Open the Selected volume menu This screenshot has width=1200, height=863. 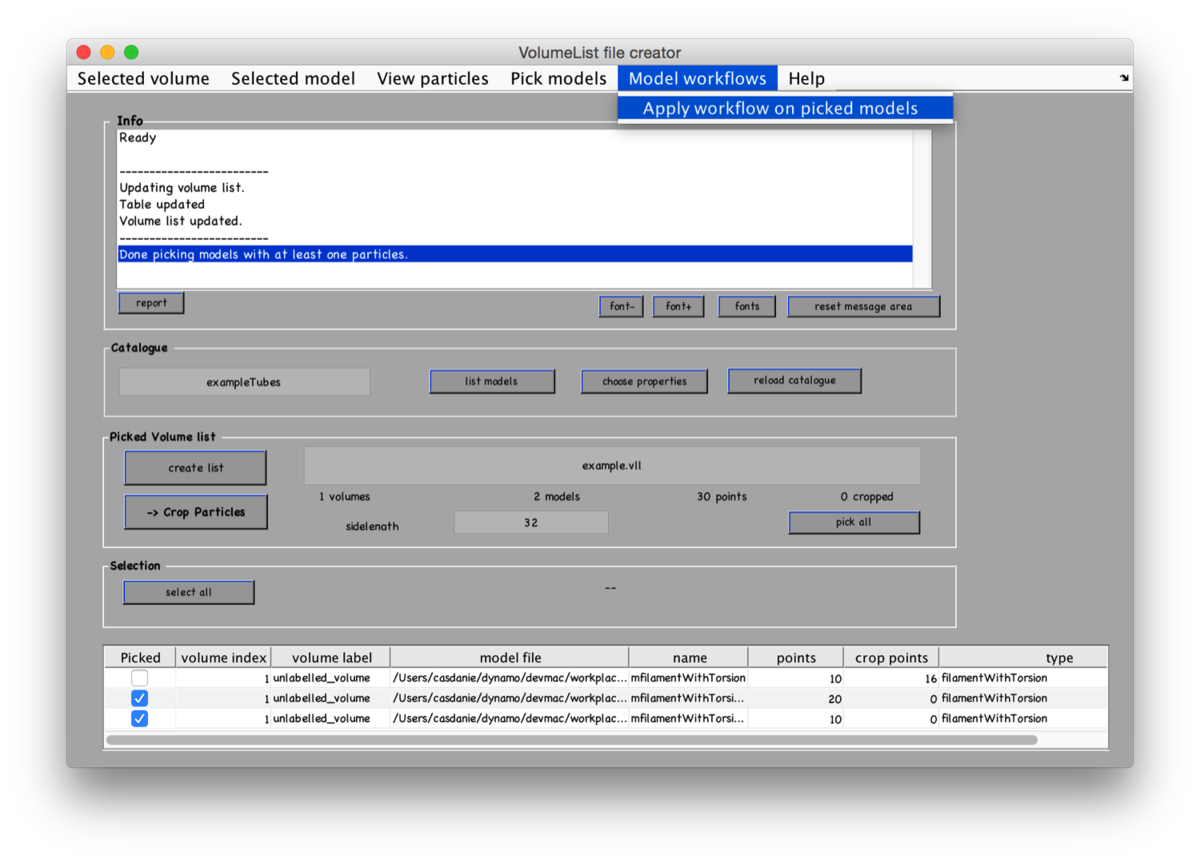(x=143, y=79)
